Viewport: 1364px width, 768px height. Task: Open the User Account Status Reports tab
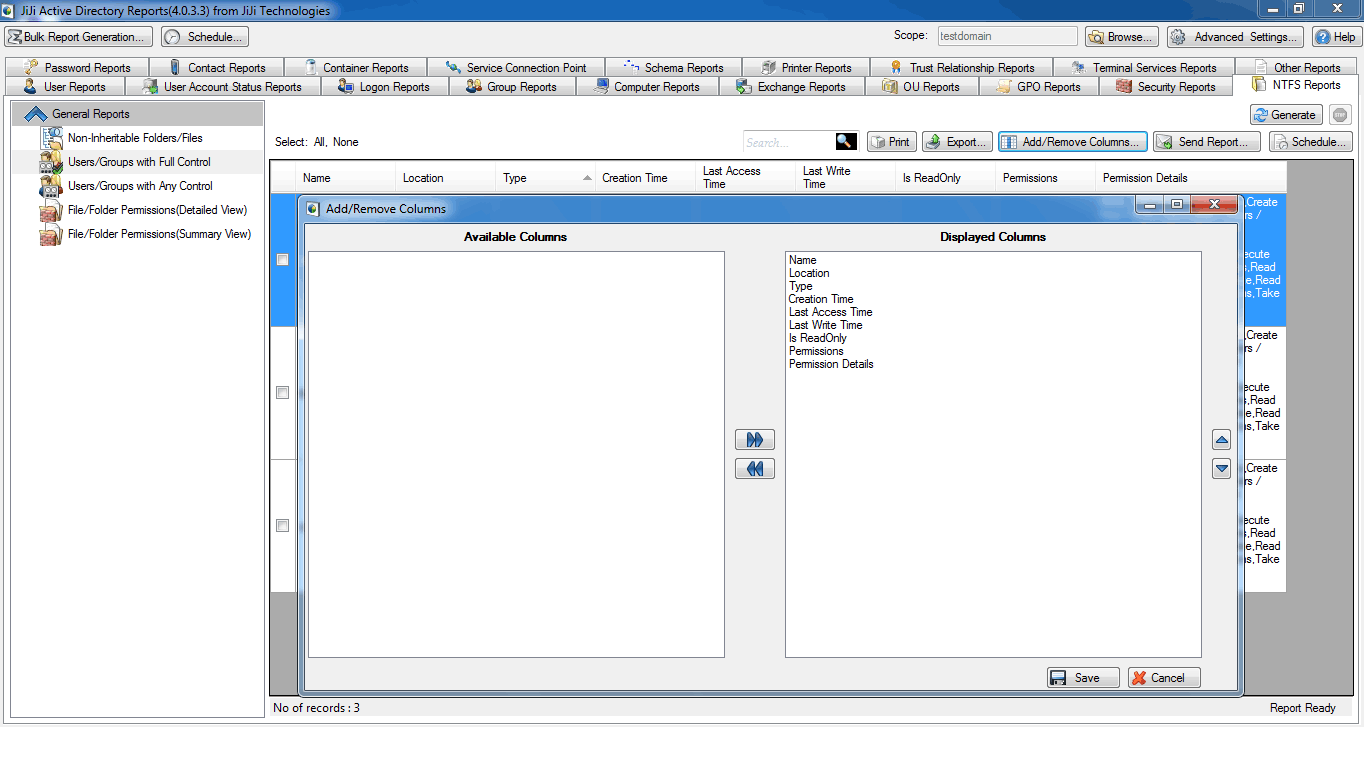[x=223, y=87]
